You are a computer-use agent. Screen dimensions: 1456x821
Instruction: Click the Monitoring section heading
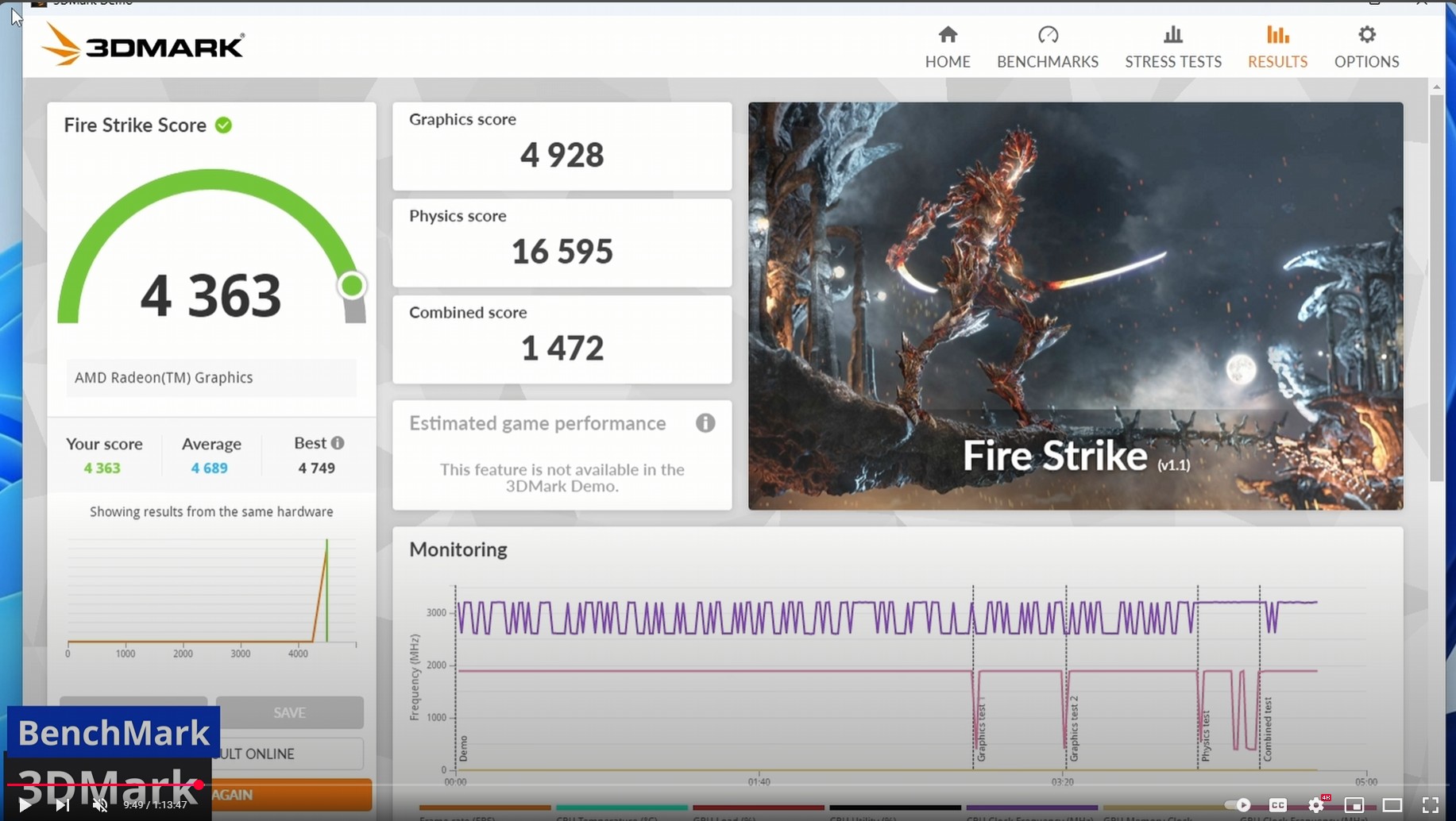click(x=458, y=549)
